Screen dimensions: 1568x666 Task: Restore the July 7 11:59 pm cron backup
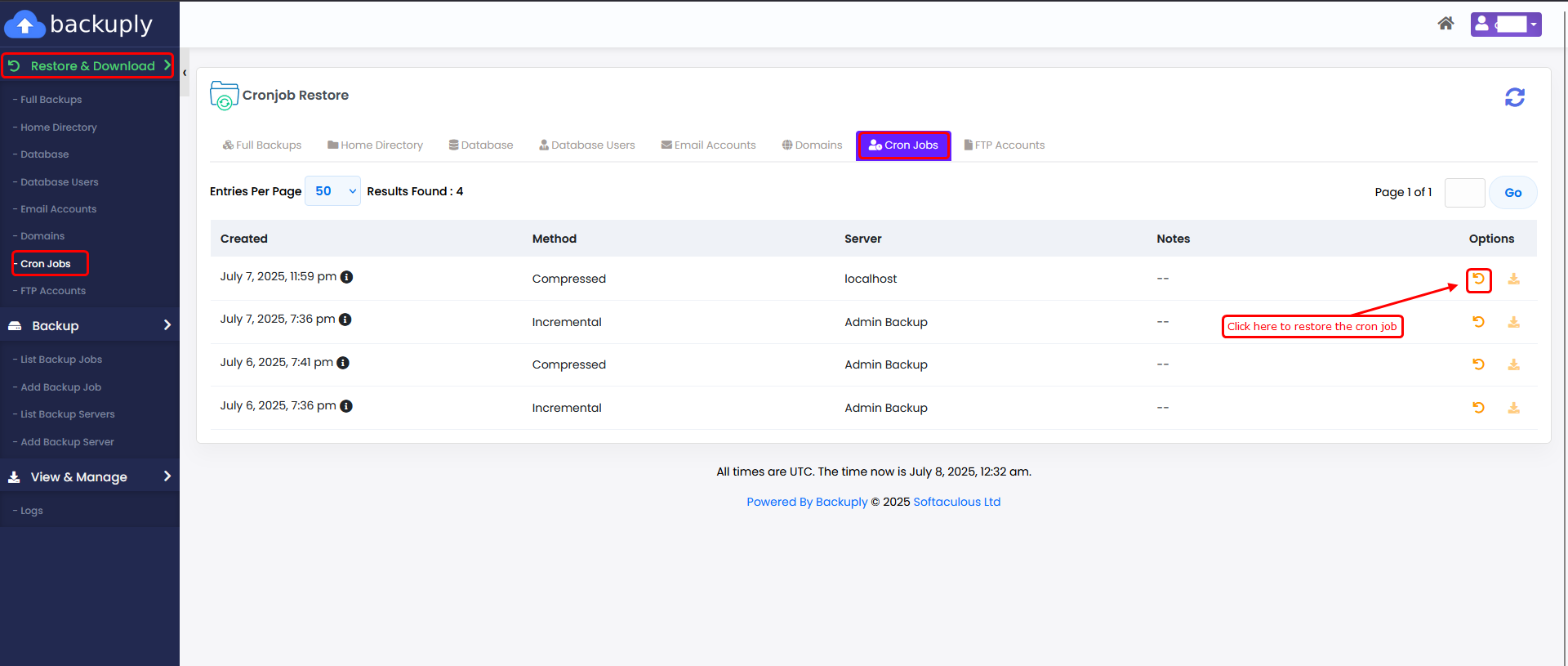pyautogui.click(x=1478, y=279)
